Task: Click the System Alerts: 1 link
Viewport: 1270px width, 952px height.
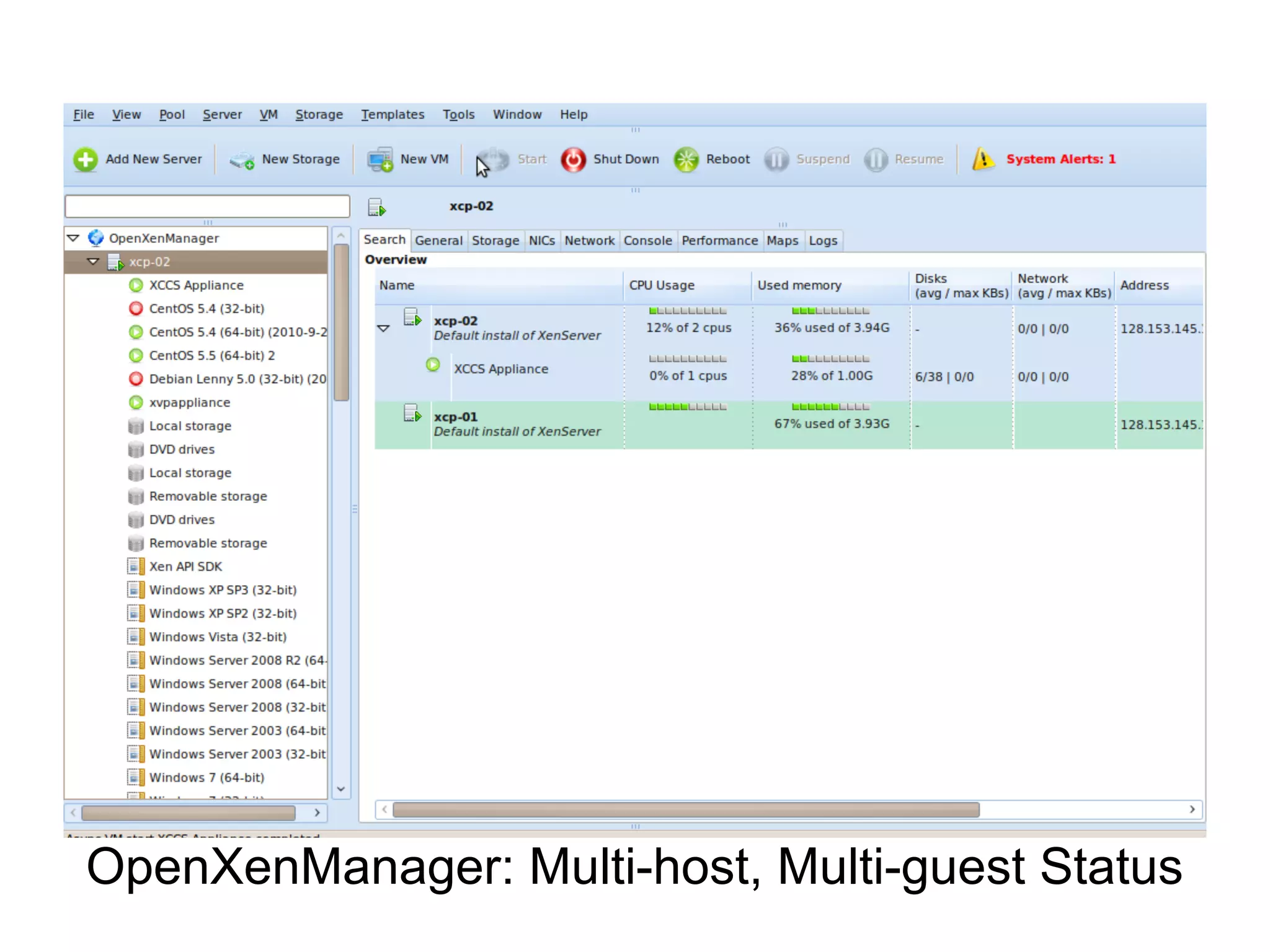Action: tap(1061, 159)
